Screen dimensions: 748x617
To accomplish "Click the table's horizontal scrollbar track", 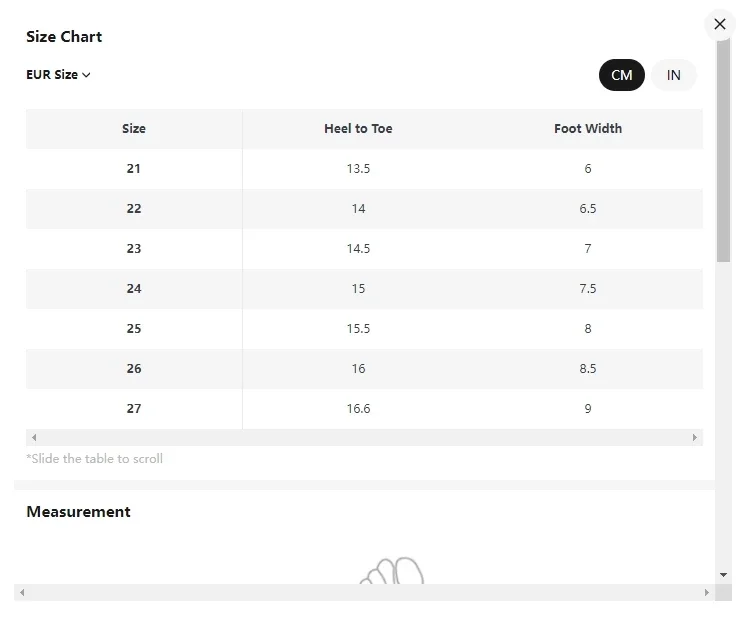I will [364, 437].
